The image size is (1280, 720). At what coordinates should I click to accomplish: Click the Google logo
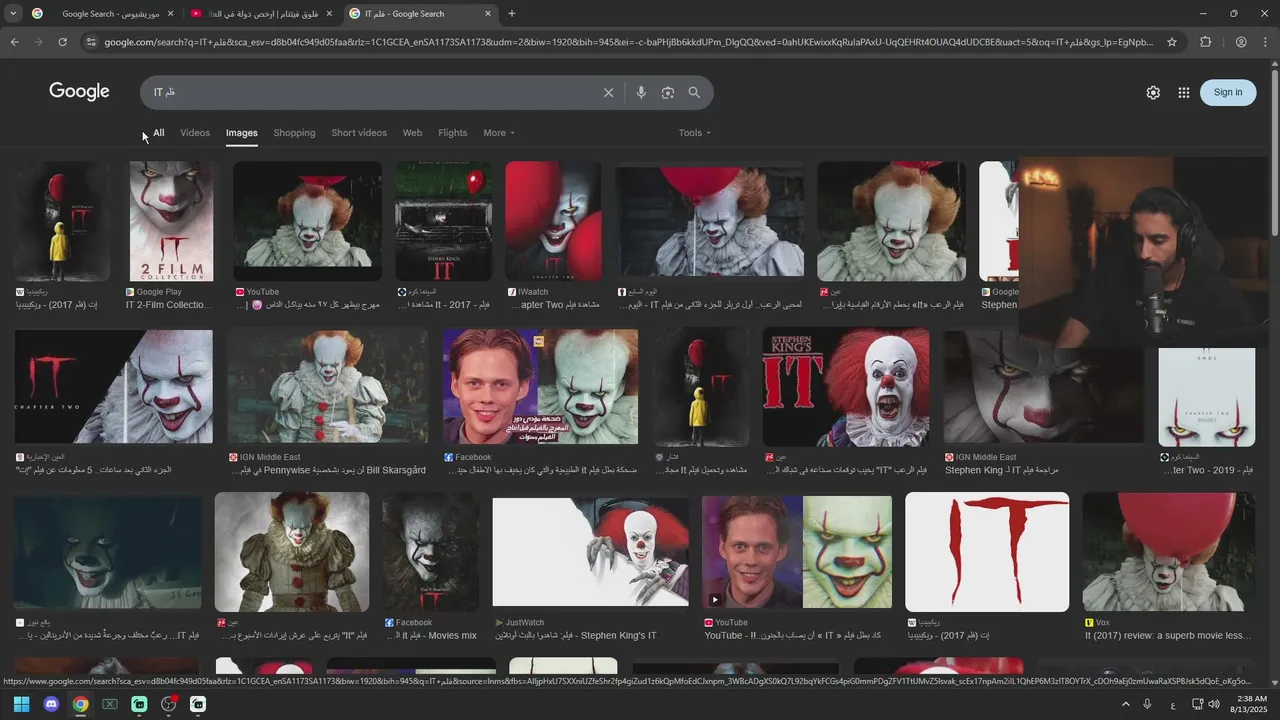[79, 92]
